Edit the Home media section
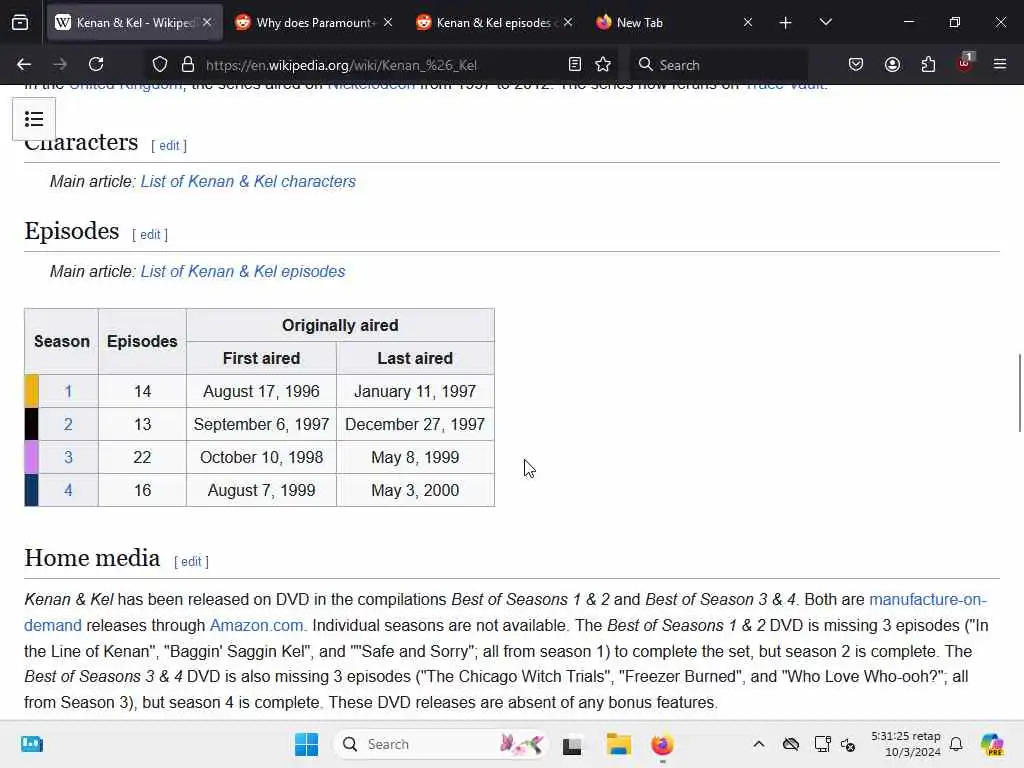 coord(191,562)
